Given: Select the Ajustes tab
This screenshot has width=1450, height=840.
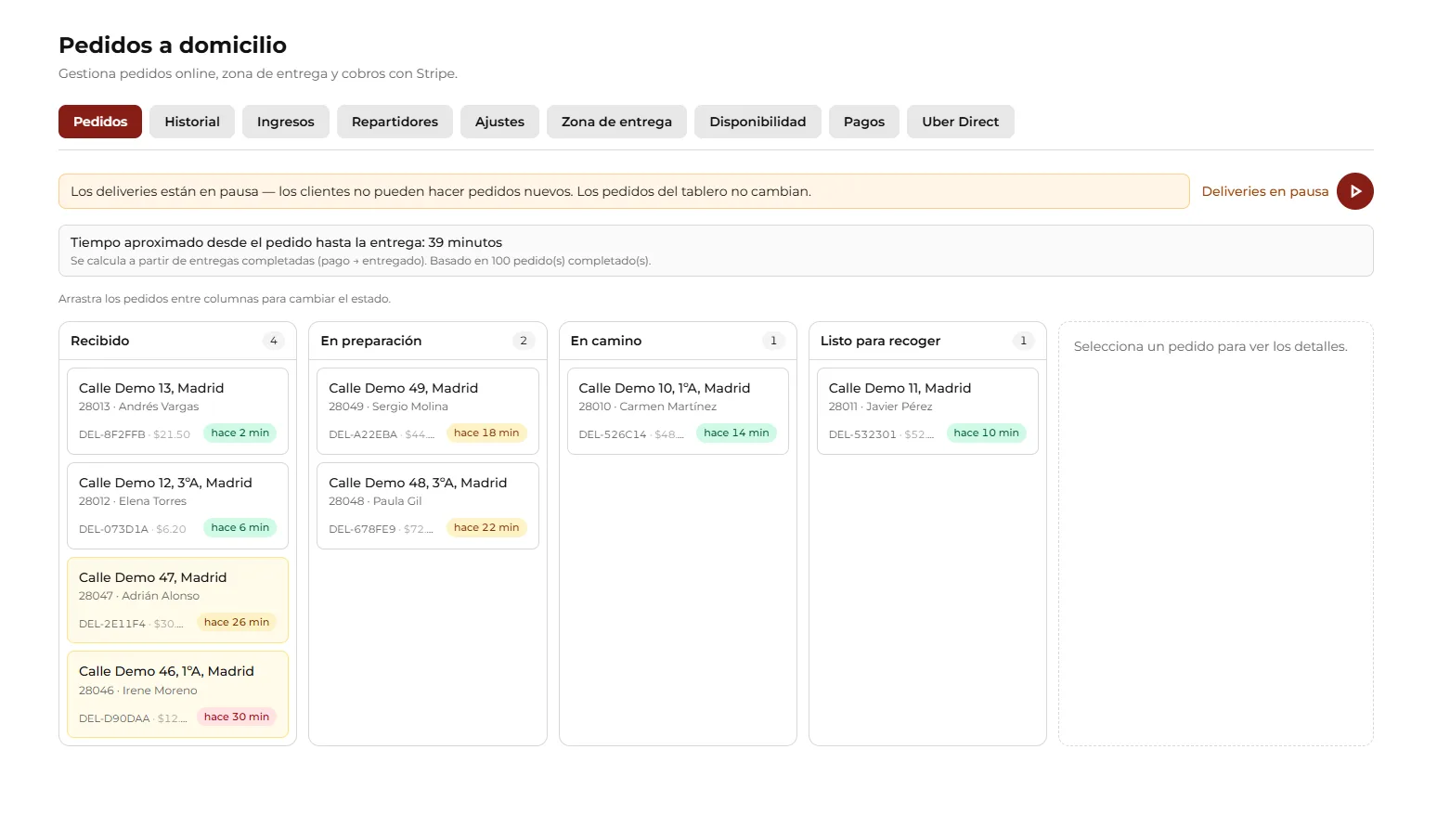Looking at the screenshot, I should coord(499,122).
